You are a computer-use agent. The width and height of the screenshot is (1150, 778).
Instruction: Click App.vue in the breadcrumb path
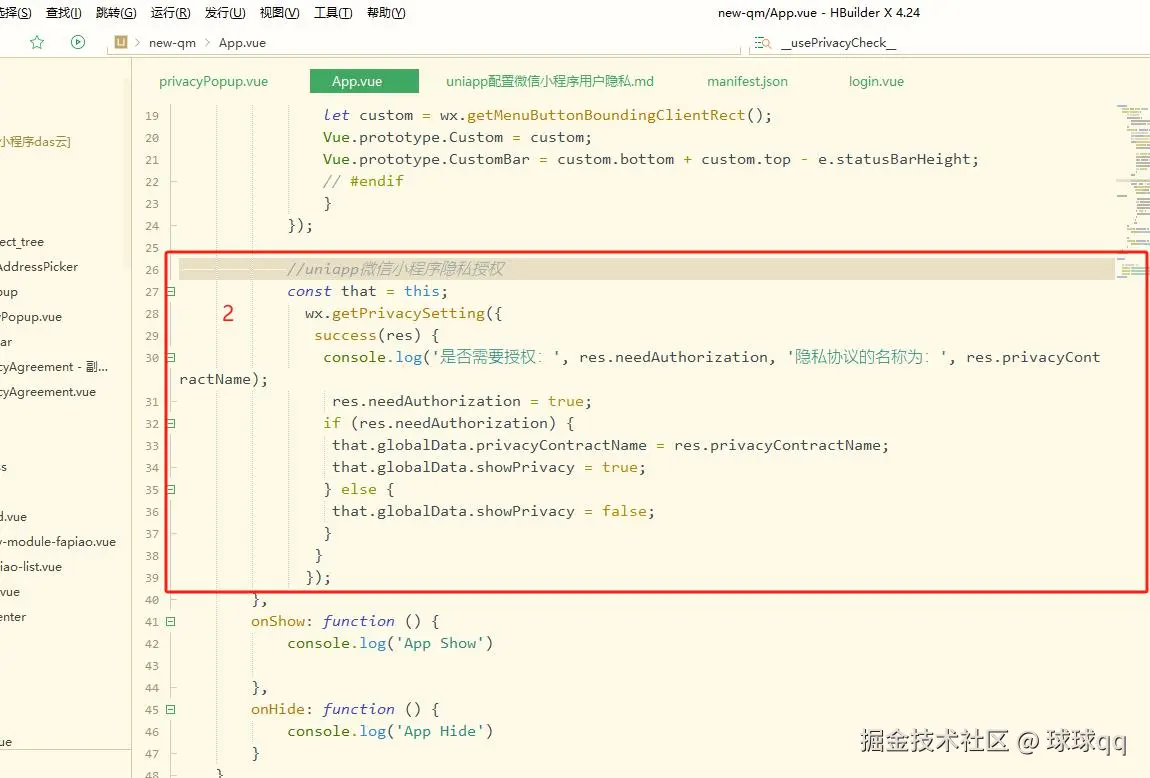pos(242,43)
